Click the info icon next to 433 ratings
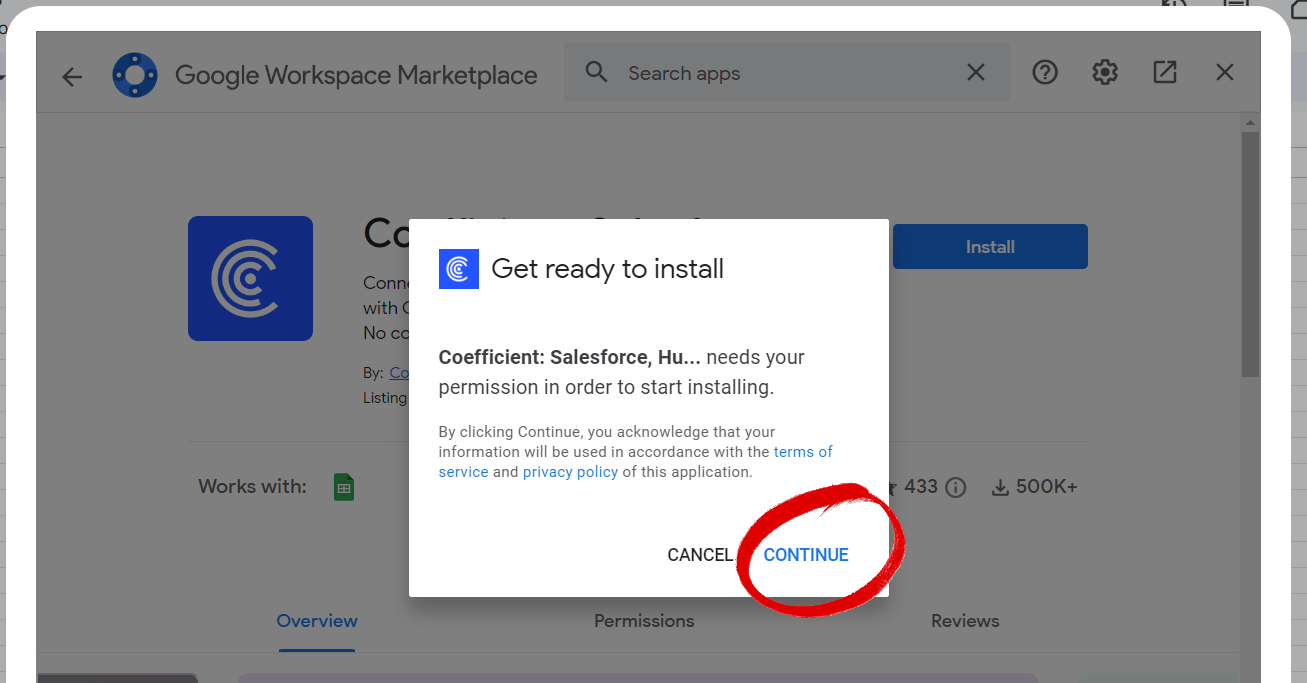Viewport: 1307px width, 683px height. 956,488
